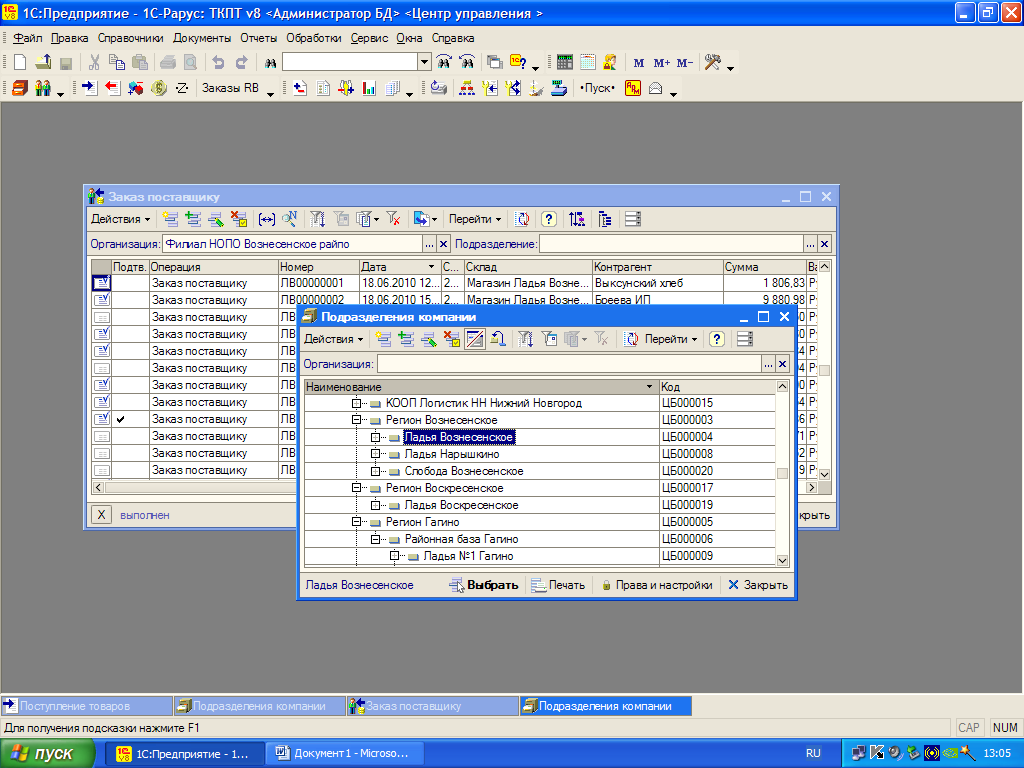Click the vertical scrollbar thumb in departments tree
Screen dimensions: 1024x768
tap(782, 473)
